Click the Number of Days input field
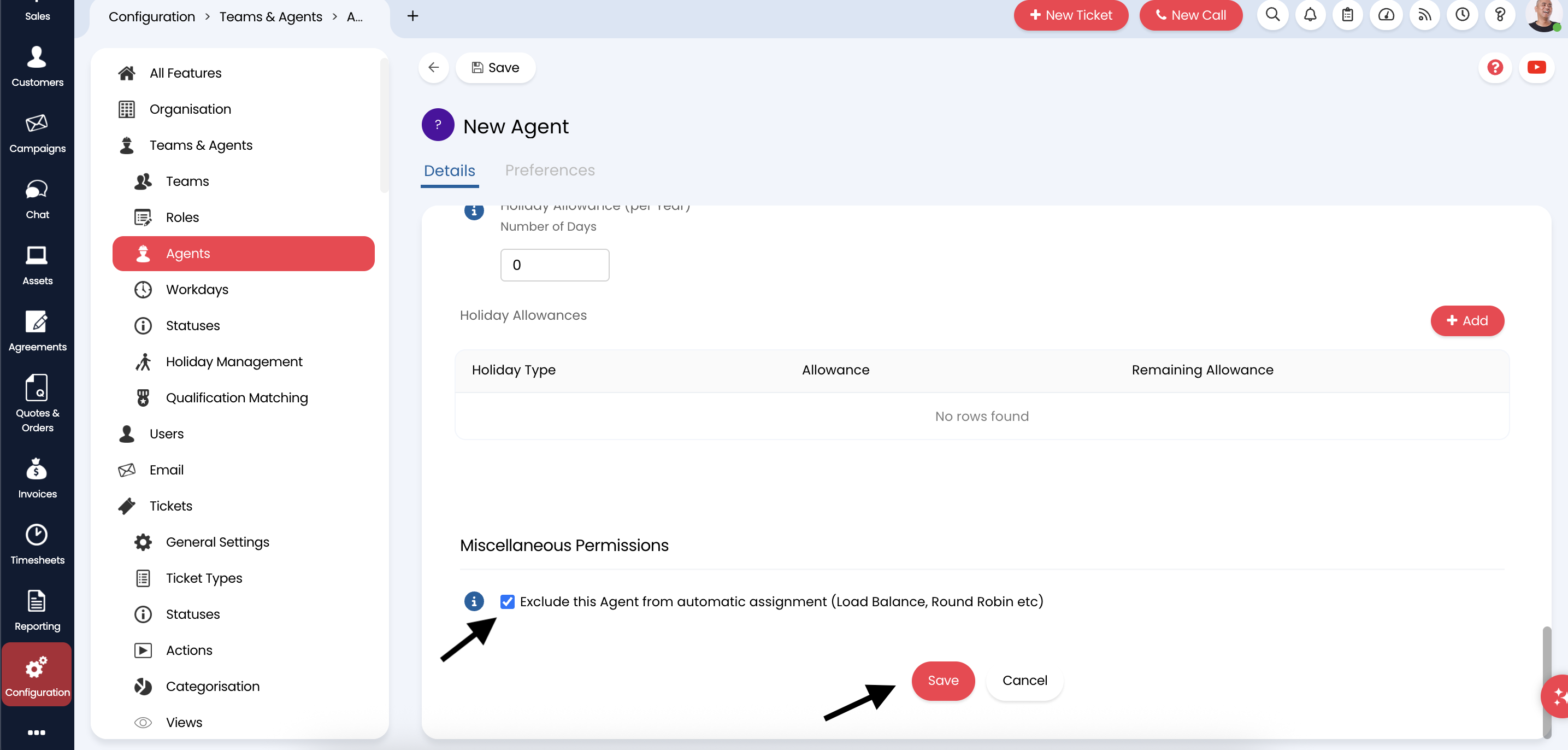This screenshot has width=1568, height=750. [554, 265]
